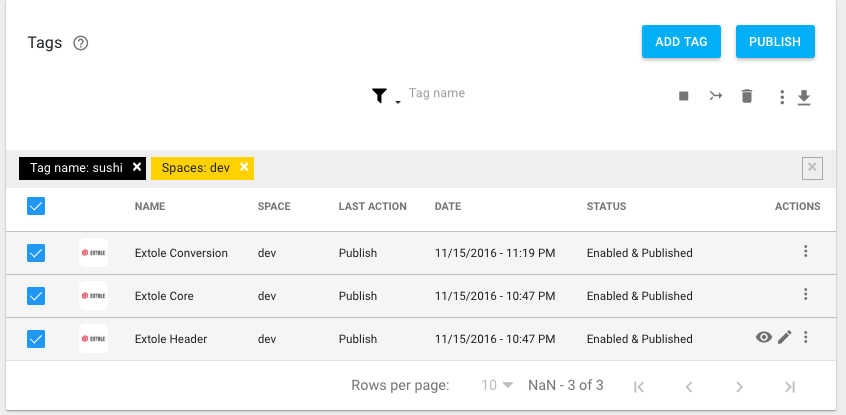Viewport: 846px width, 415px height.
Task: Click the square stop/disable toolbar icon
Action: (x=684, y=97)
